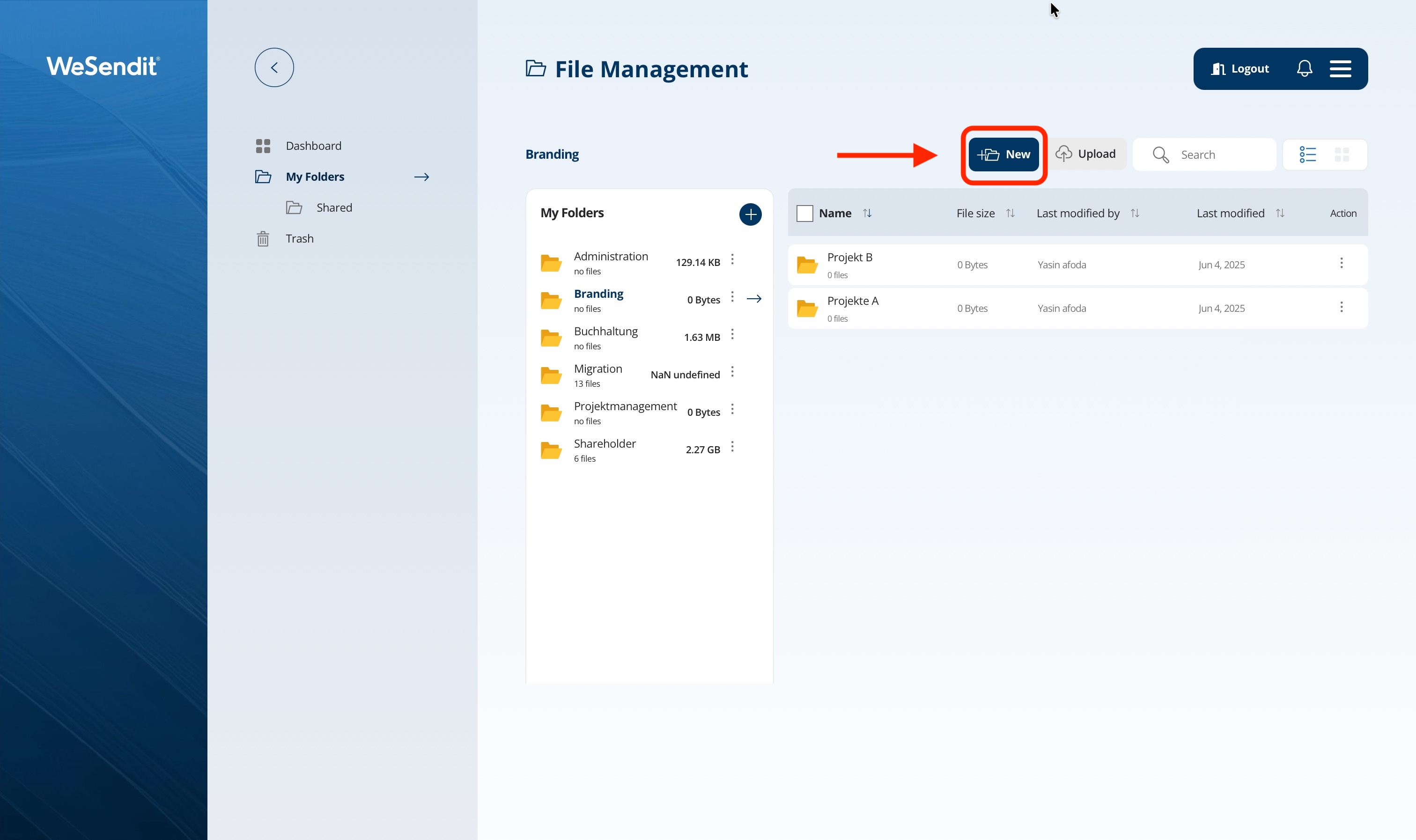Screen dimensions: 1416x840
Task: Click the Upload button
Action: [1086, 154]
